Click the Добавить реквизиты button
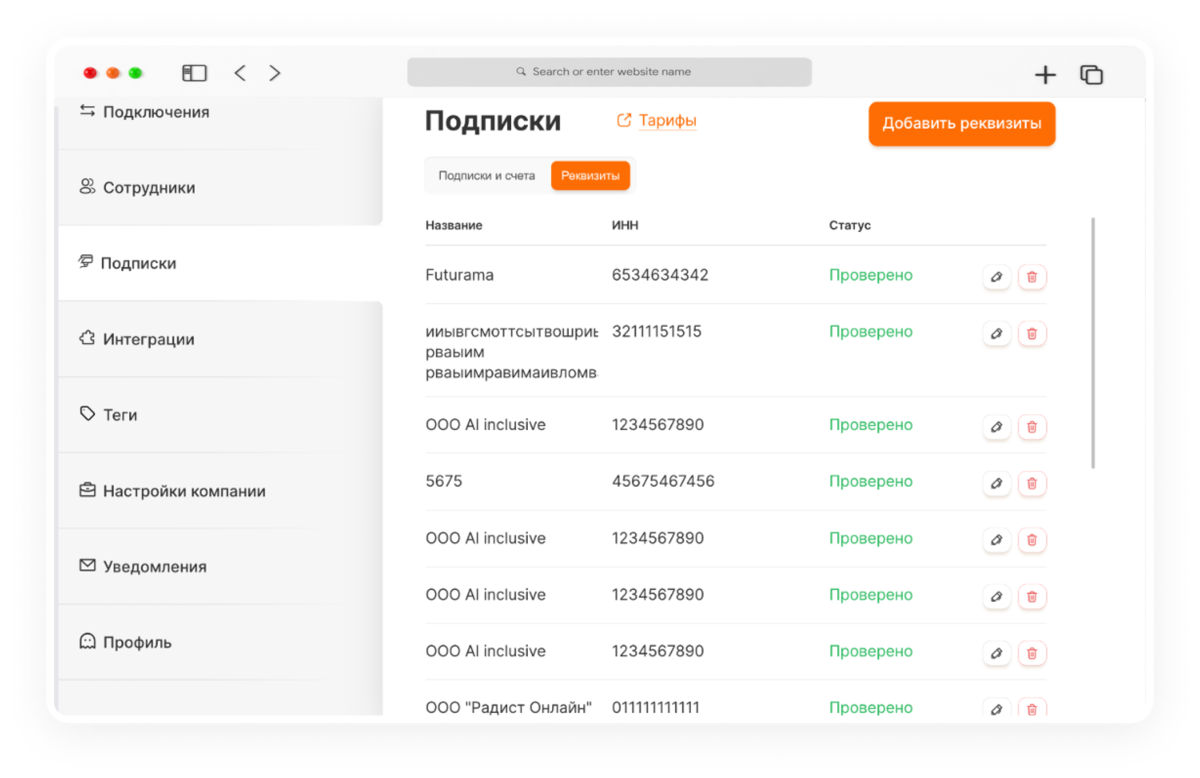This screenshot has height=778, width=1200. [962, 124]
